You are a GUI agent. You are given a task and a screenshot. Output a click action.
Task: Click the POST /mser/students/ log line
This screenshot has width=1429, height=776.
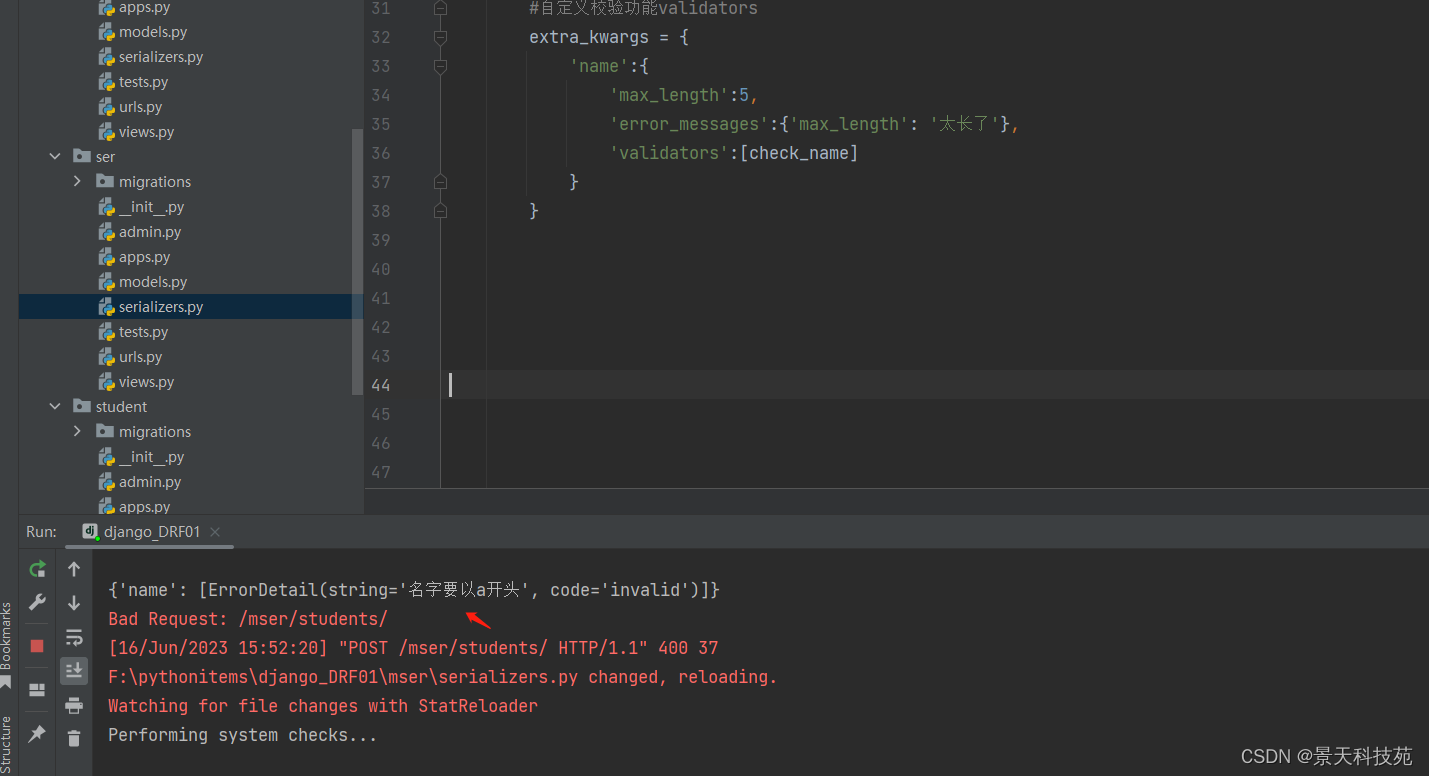click(413, 648)
